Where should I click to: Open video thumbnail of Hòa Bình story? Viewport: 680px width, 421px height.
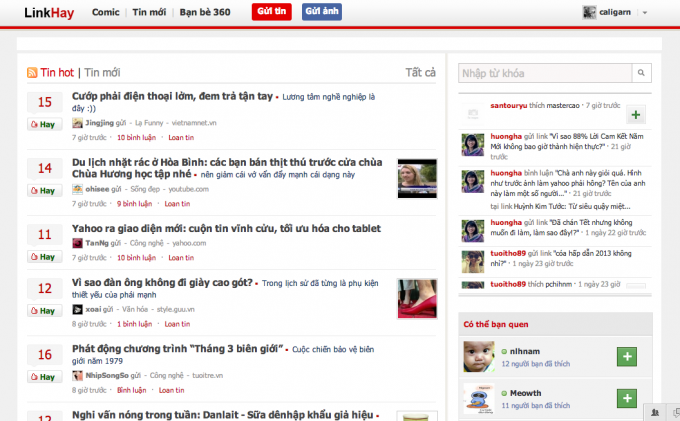click(x=417, y=179)
